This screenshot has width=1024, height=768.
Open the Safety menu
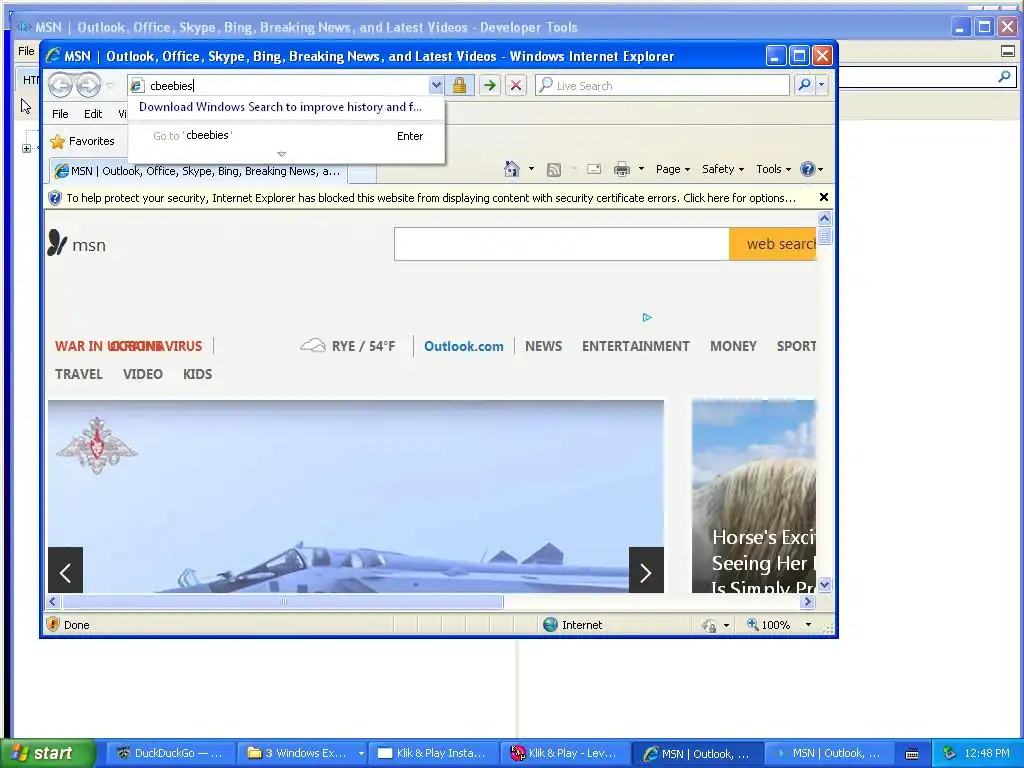(x=722, y=169)
